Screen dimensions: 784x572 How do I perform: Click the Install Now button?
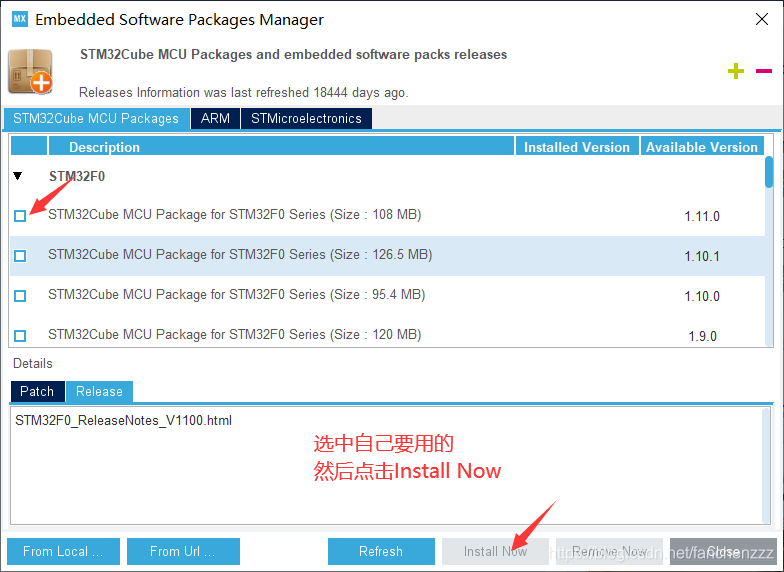point(495,551)
